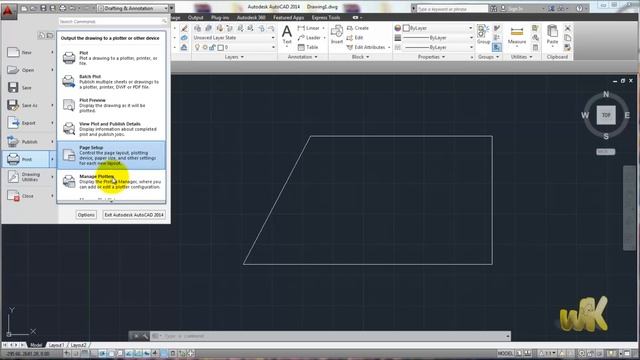Choose Plot Preview in the submenu
The height and width of the screenshot is (360, 640).
[x=111, y=105]
